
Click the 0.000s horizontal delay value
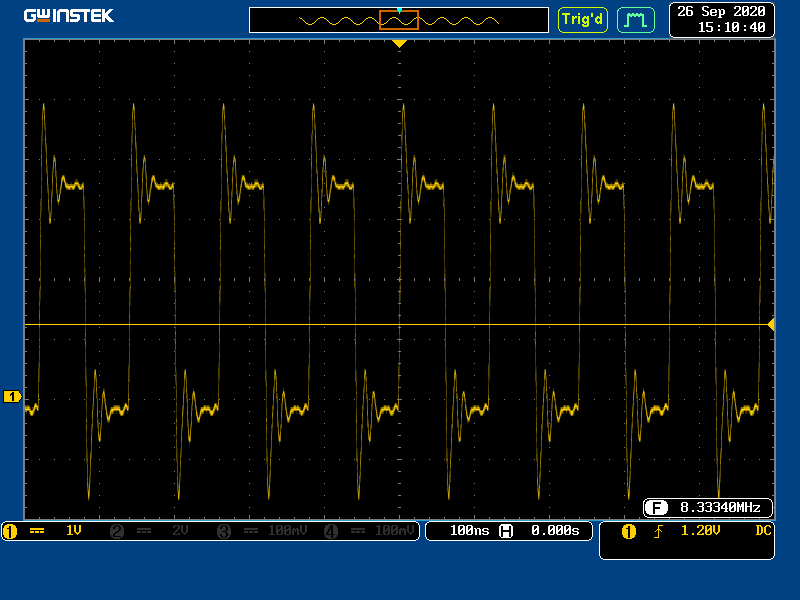(x=555, y=531)
